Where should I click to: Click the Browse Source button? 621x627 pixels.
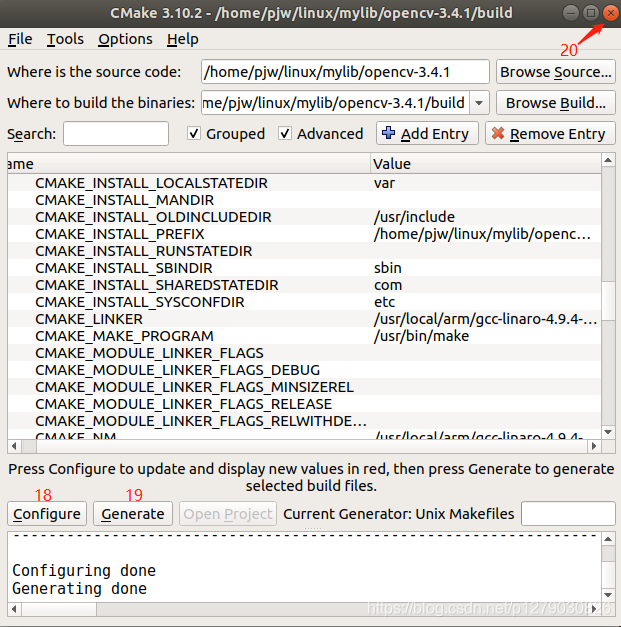click(555, 72)
